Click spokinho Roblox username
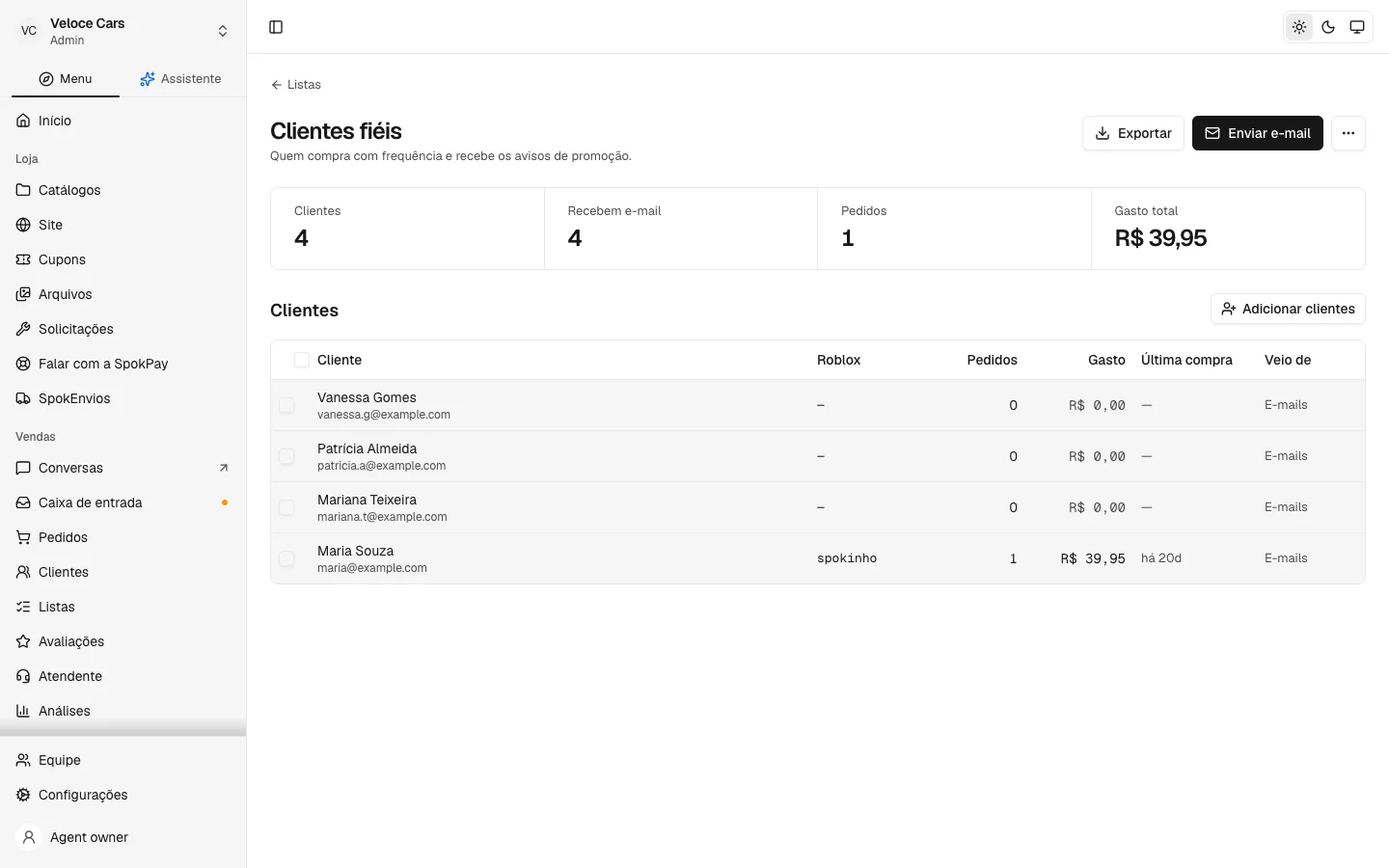Screen dimensions: 1389x868 847,558
